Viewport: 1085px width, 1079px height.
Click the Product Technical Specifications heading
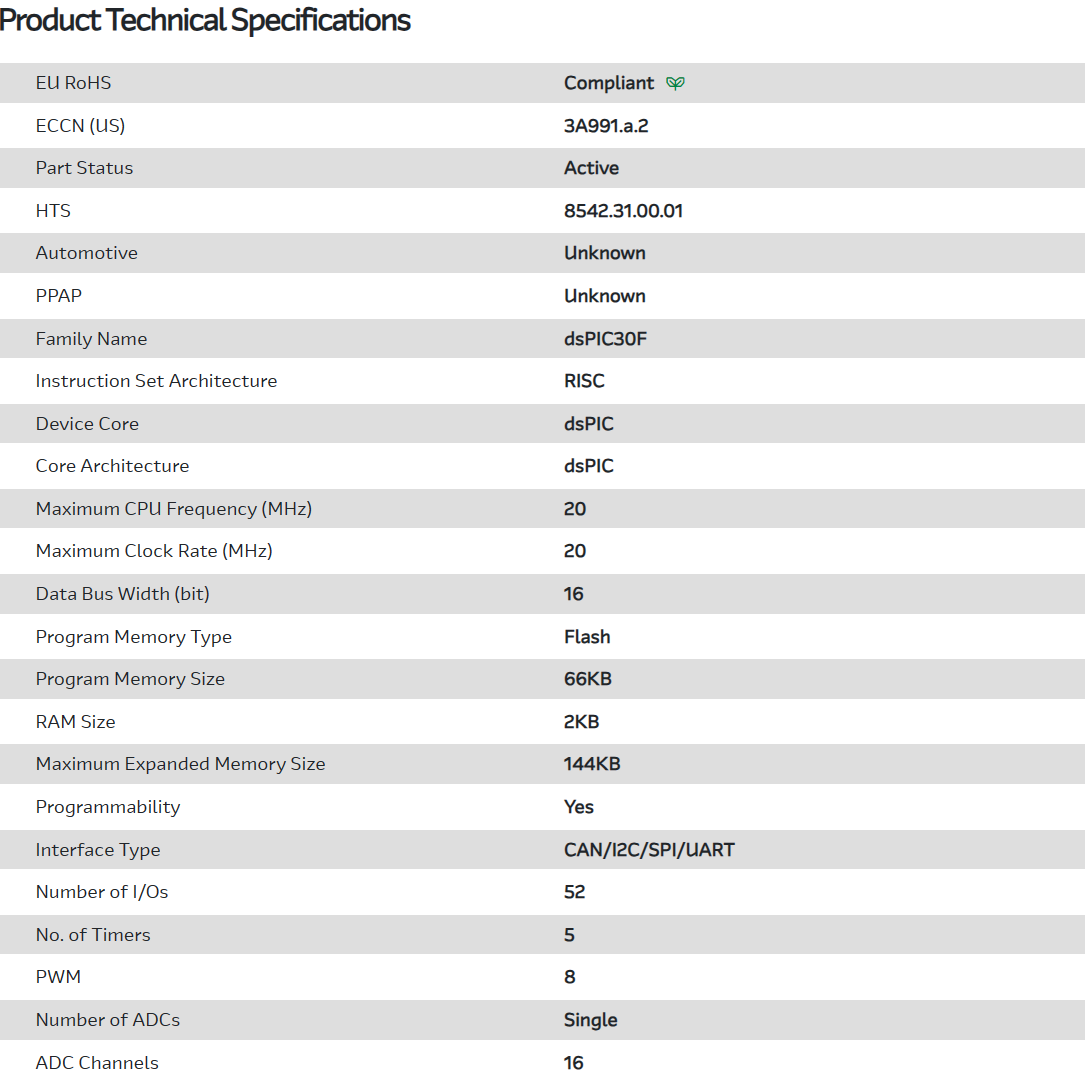click(205, 20)
